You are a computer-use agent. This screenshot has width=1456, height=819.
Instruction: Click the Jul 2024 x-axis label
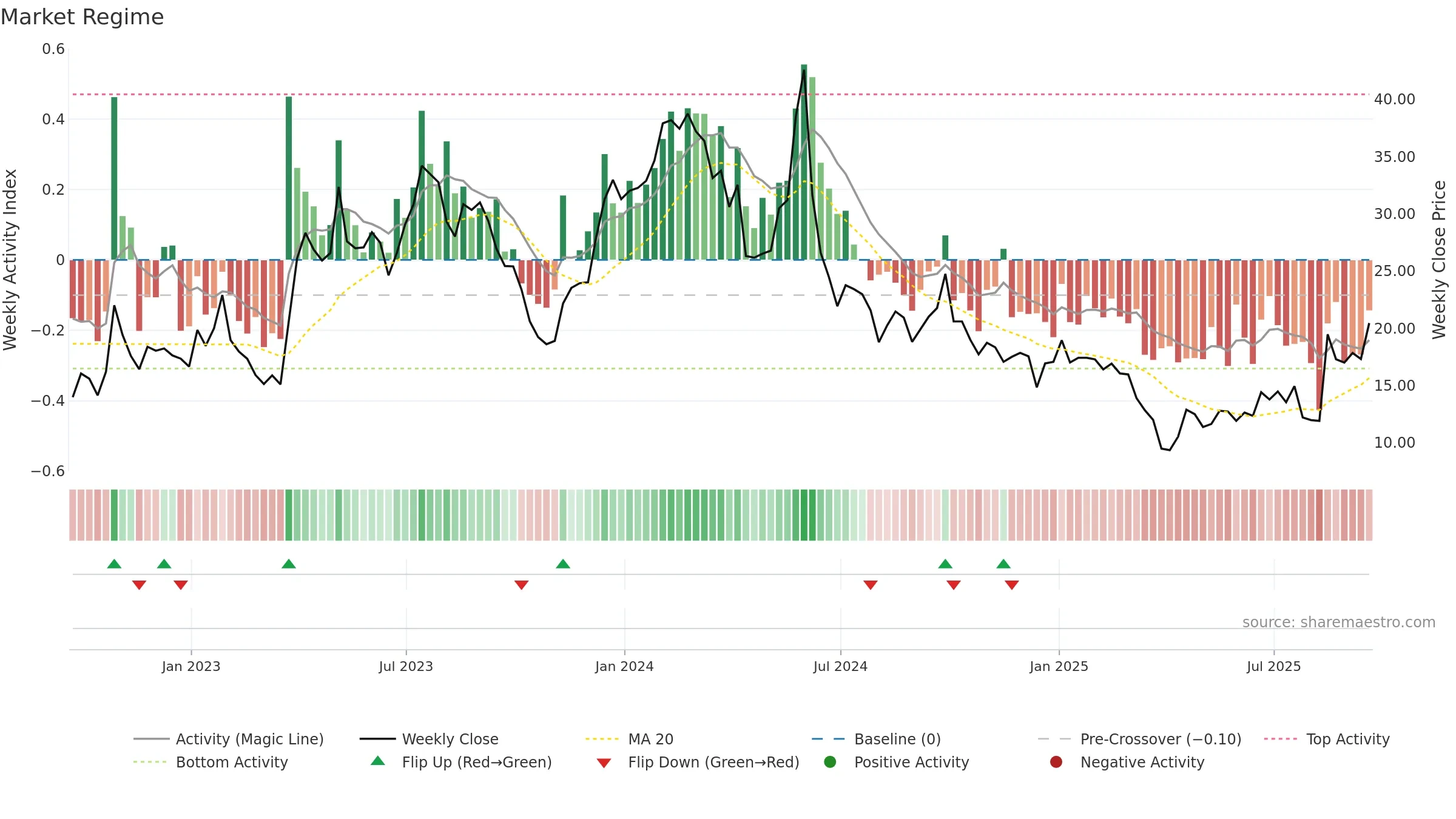pos(840,666)
